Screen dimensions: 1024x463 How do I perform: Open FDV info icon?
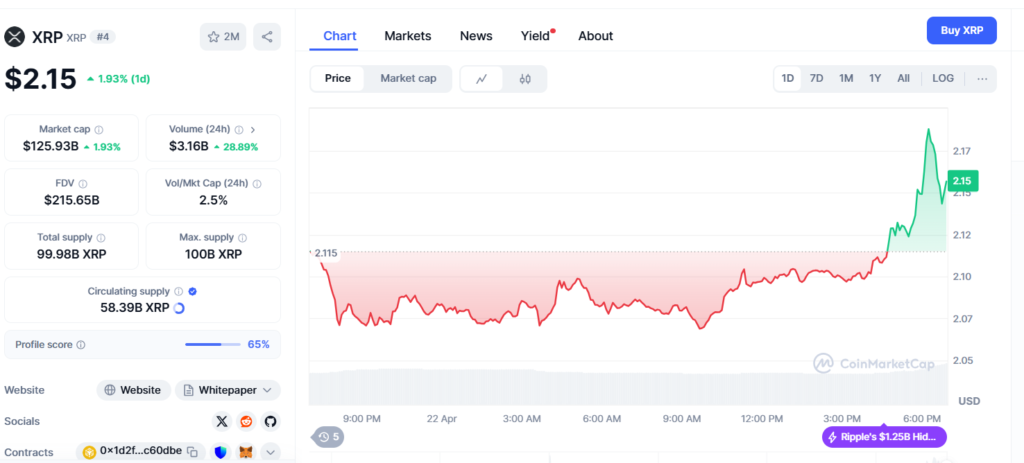[83, 184]
